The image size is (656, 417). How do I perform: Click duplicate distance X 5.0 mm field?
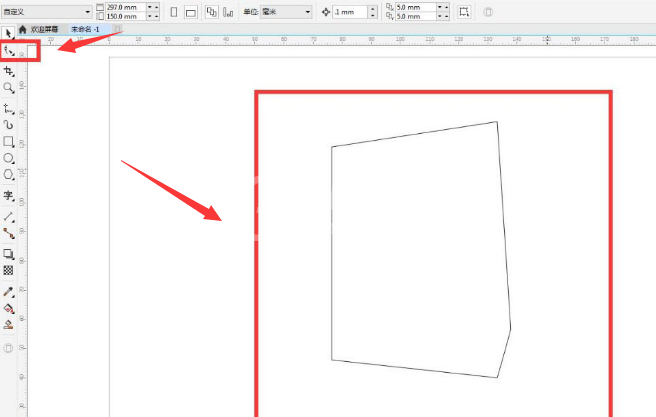416,7
